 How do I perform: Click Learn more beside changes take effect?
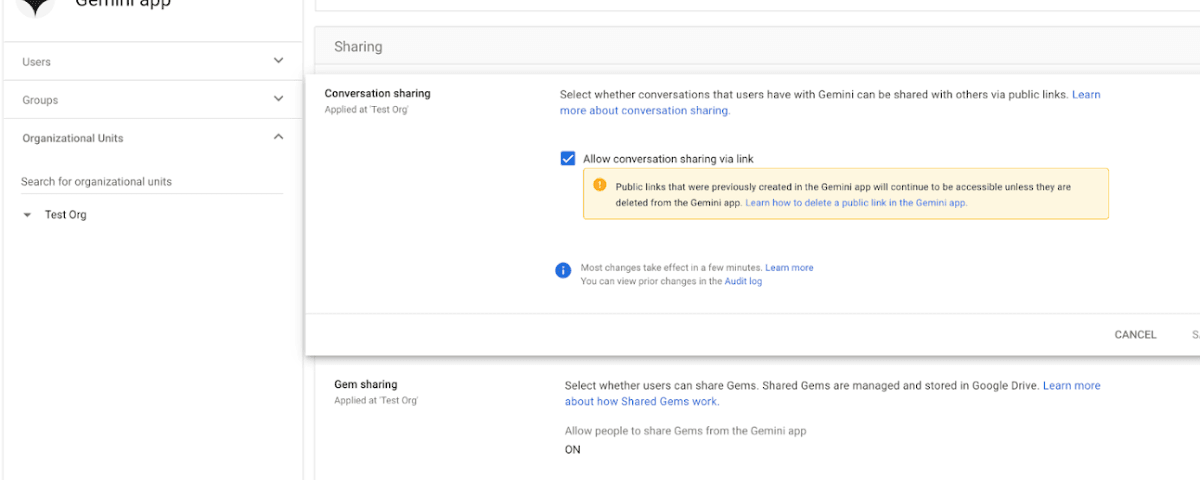click(789, 268)
